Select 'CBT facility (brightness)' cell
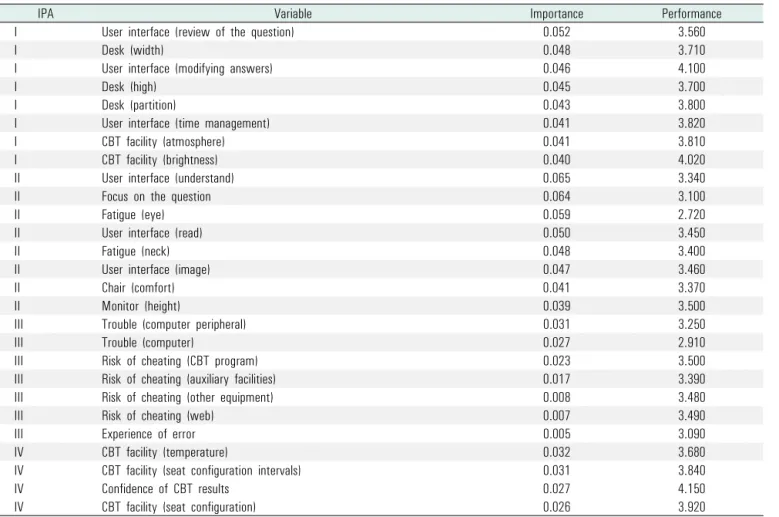This screenshot has height=517, width=779. (159, 160)
